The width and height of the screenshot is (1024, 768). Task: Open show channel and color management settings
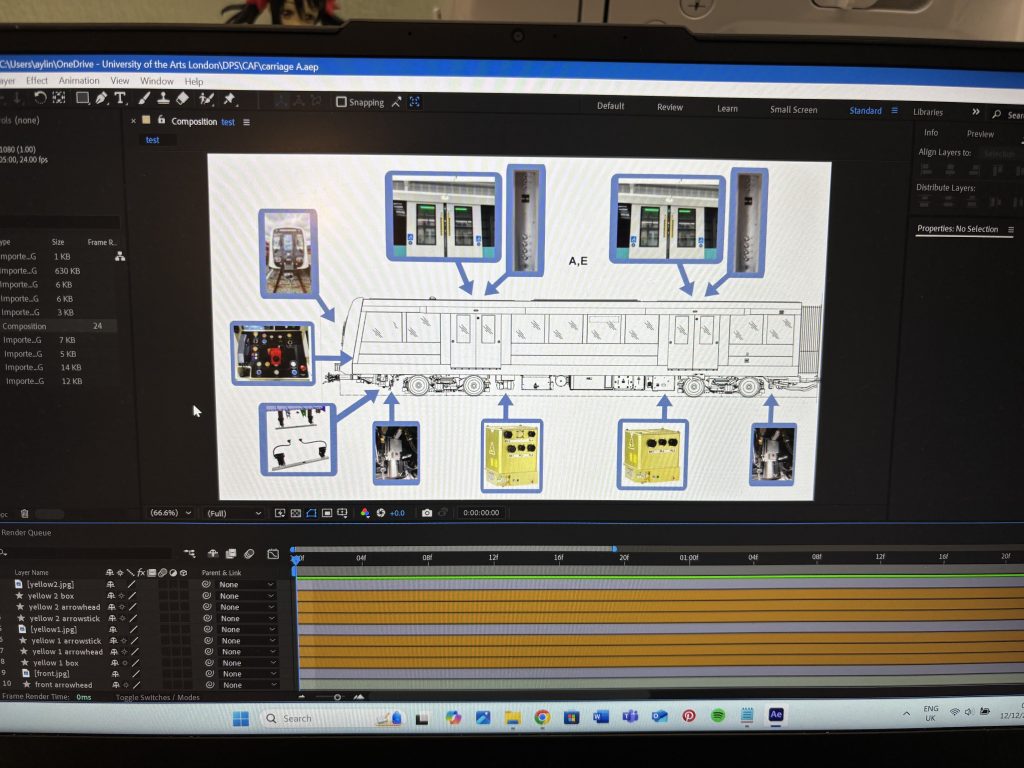pyautogui.click(x=365, y=513)
